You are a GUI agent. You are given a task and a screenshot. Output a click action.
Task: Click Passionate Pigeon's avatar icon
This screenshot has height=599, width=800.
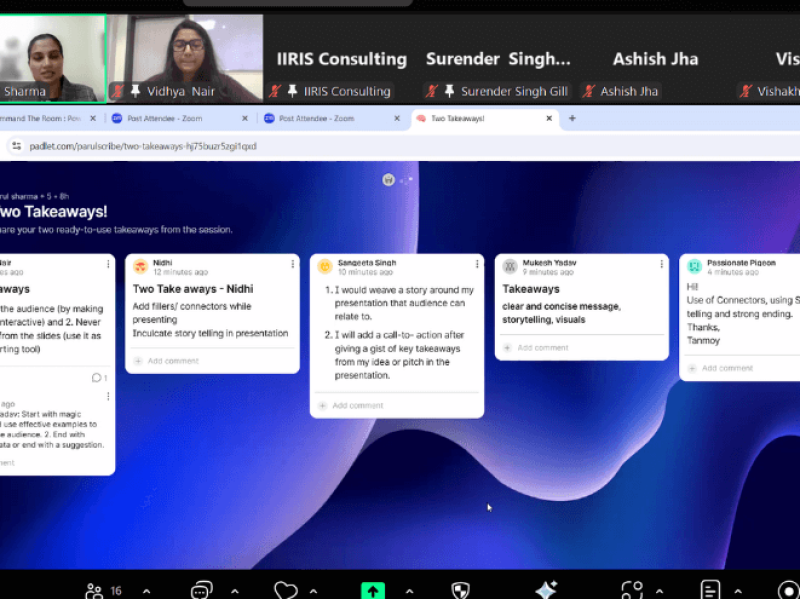click(x=694, y=266)
